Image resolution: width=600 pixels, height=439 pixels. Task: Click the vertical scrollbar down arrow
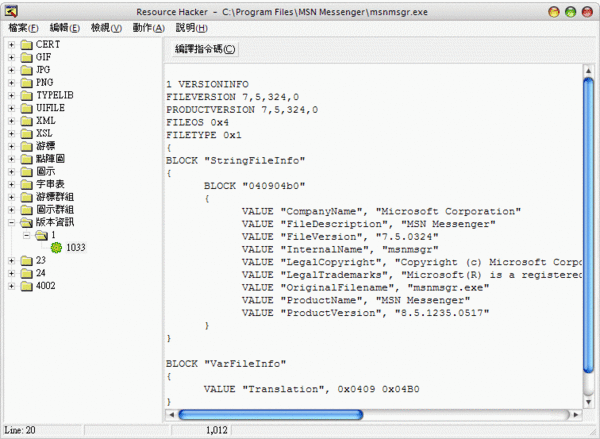[x=588, y=402]
